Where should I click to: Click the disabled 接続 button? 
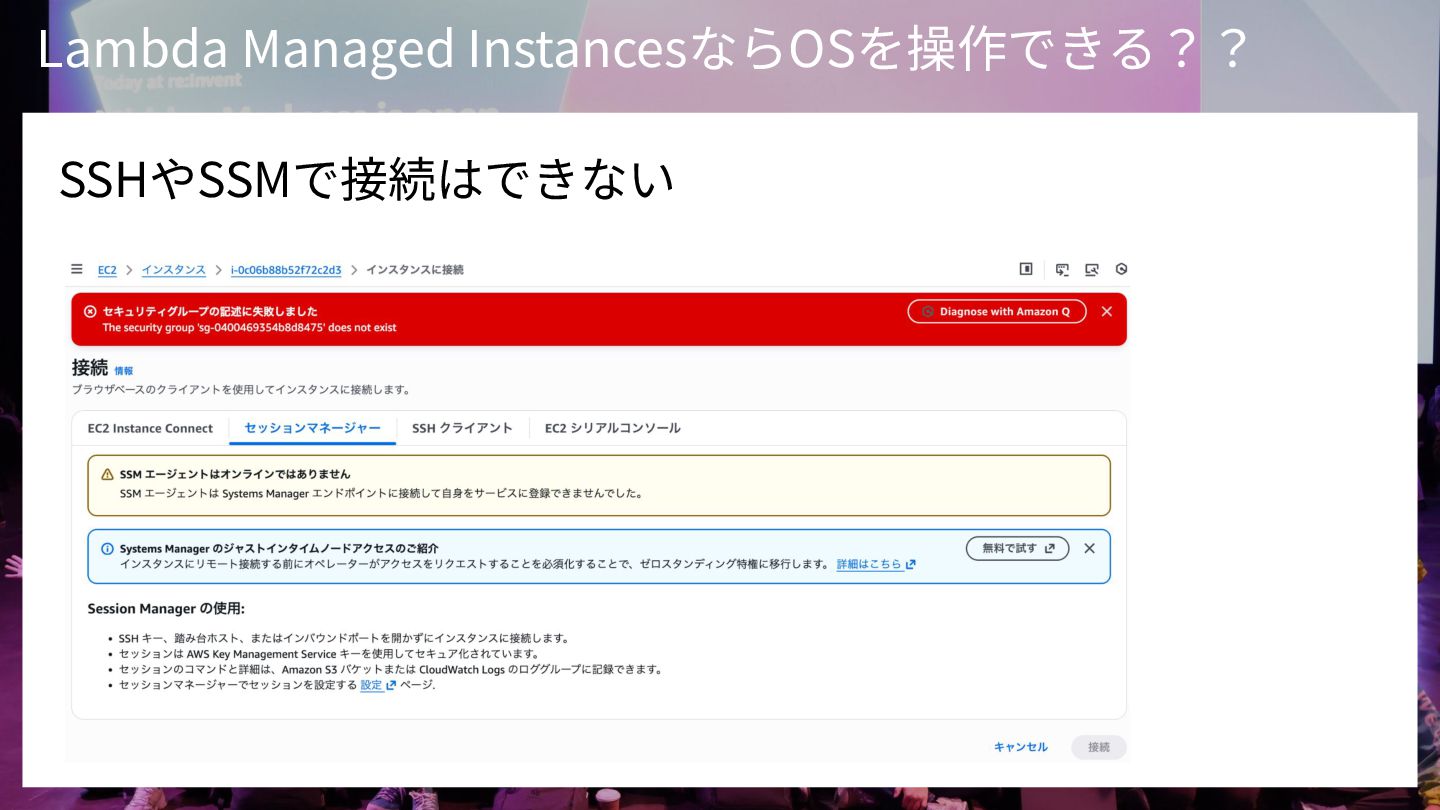pyautogui.click(x=1099, y=747)
